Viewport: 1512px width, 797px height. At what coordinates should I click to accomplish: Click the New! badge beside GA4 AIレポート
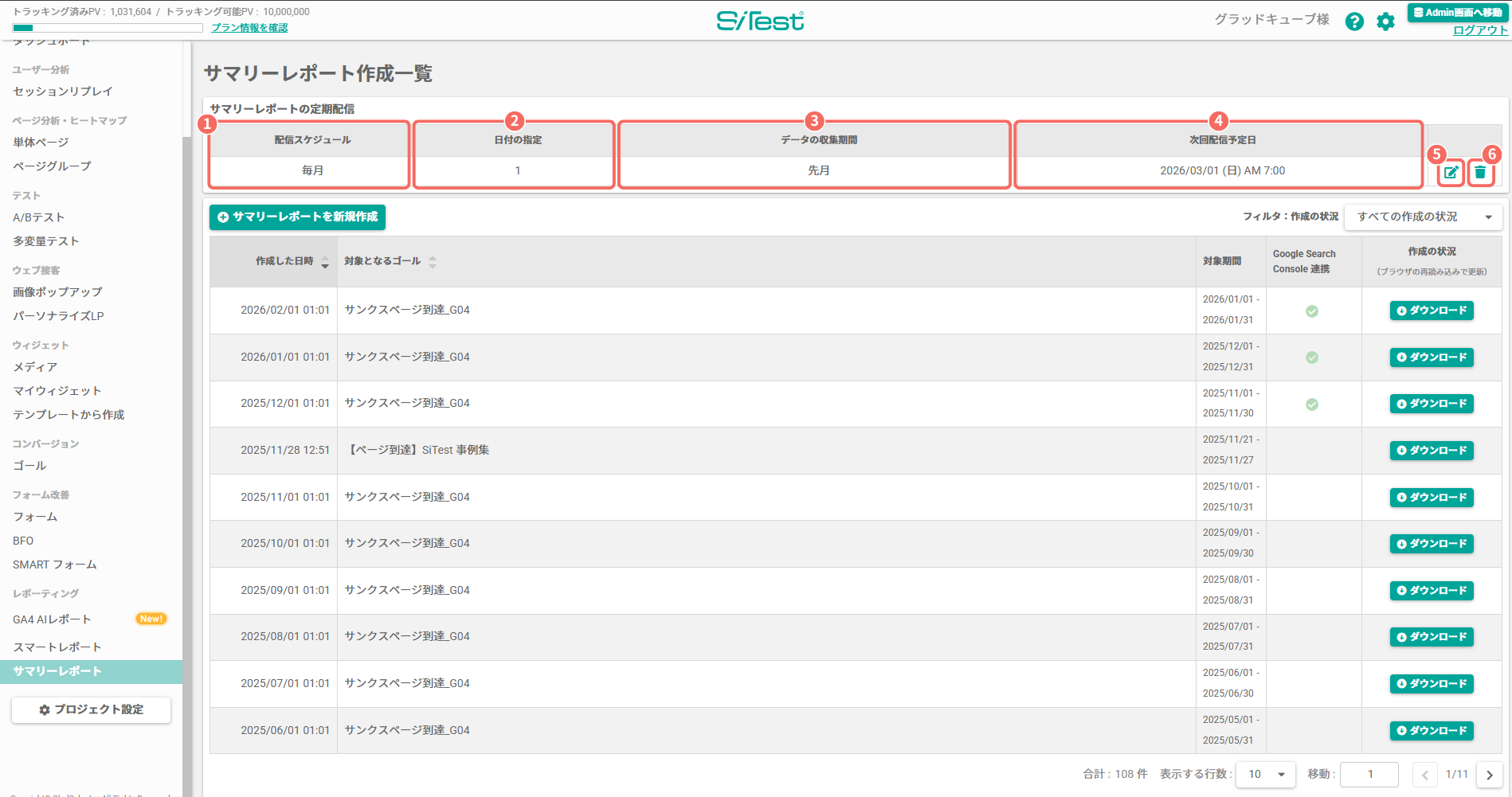pyautogui.click(x=151, y=619)
